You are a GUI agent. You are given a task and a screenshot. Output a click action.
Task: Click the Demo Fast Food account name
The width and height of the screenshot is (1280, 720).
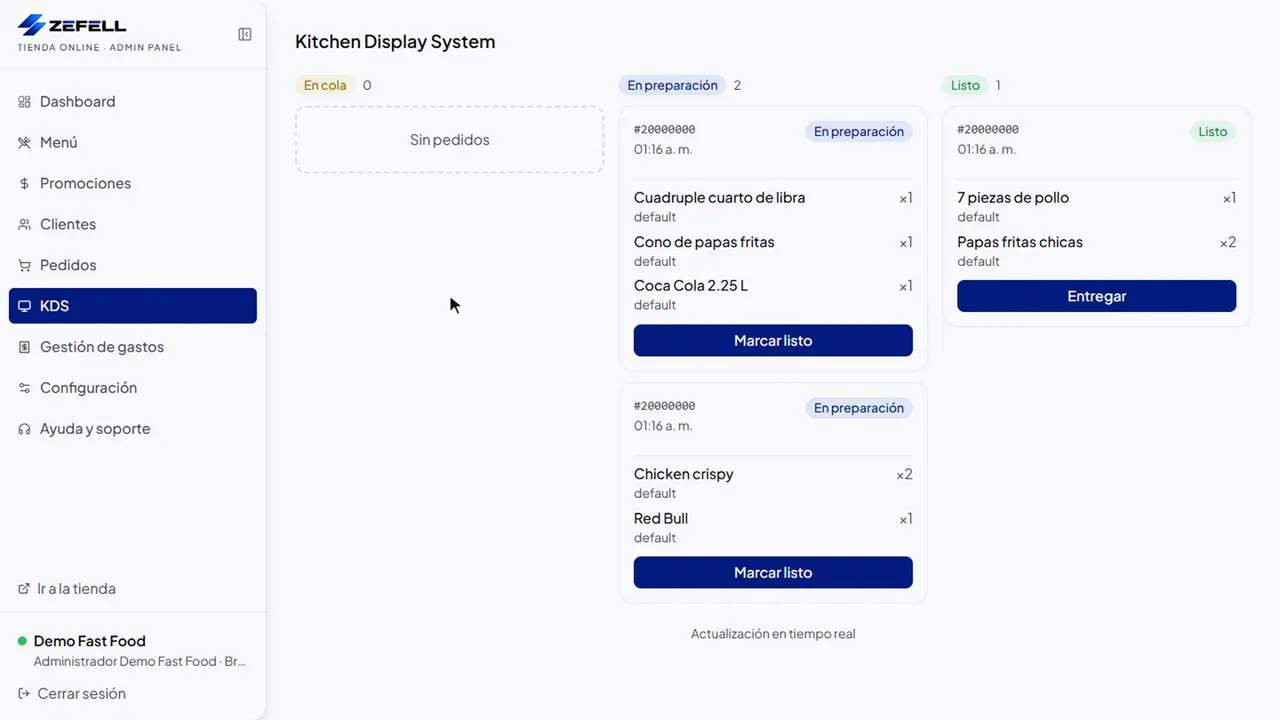click(90, 641)
